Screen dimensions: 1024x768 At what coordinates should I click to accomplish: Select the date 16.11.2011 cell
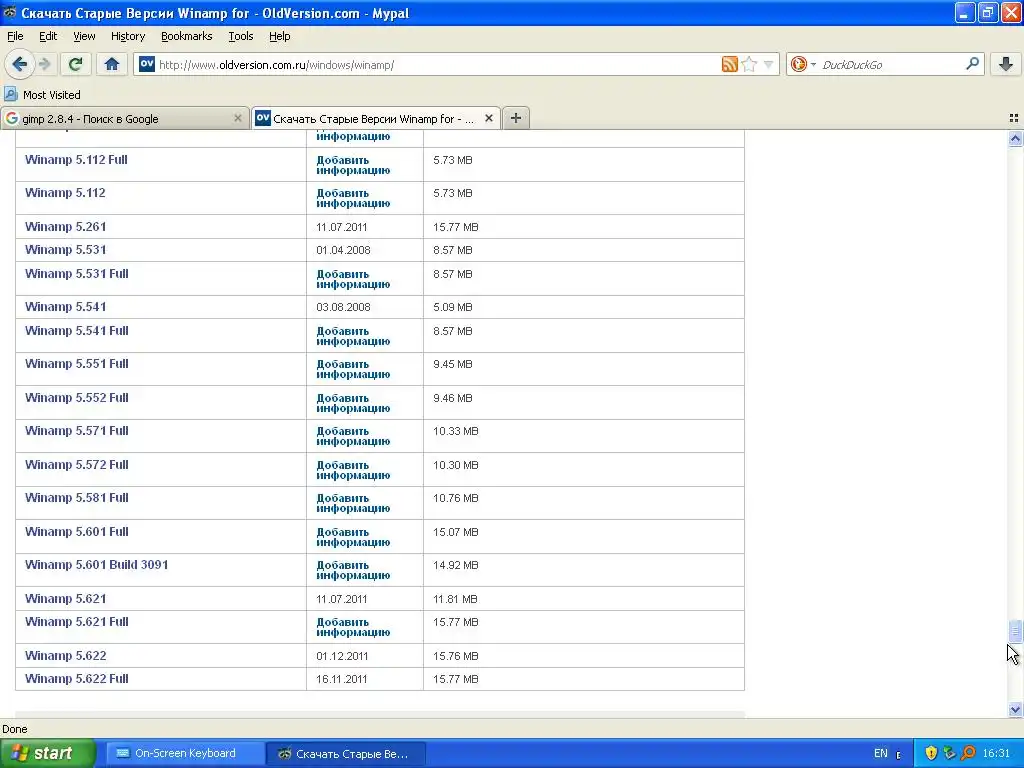click(342, 679)
